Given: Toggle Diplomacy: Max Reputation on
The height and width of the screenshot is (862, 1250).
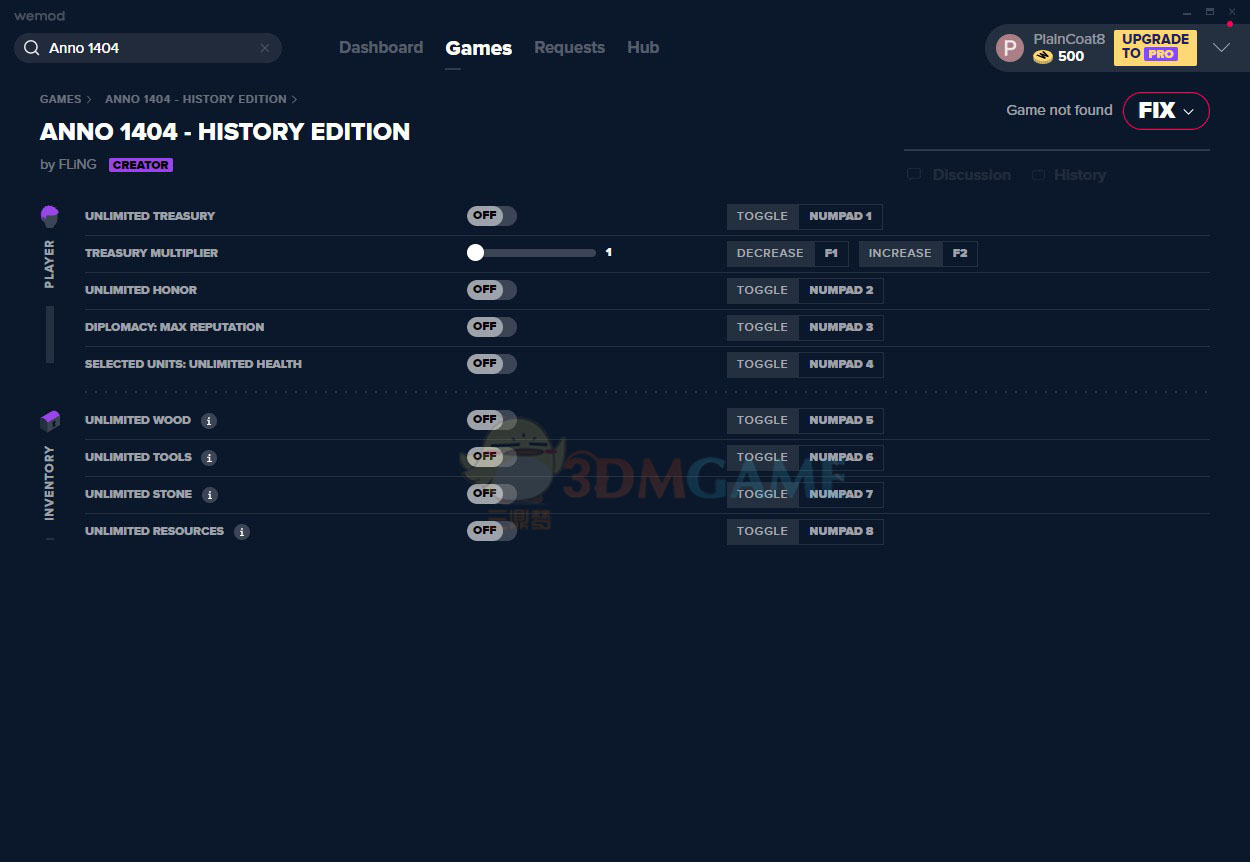Looking at the screenshot, I should click(x=491, y=327).
